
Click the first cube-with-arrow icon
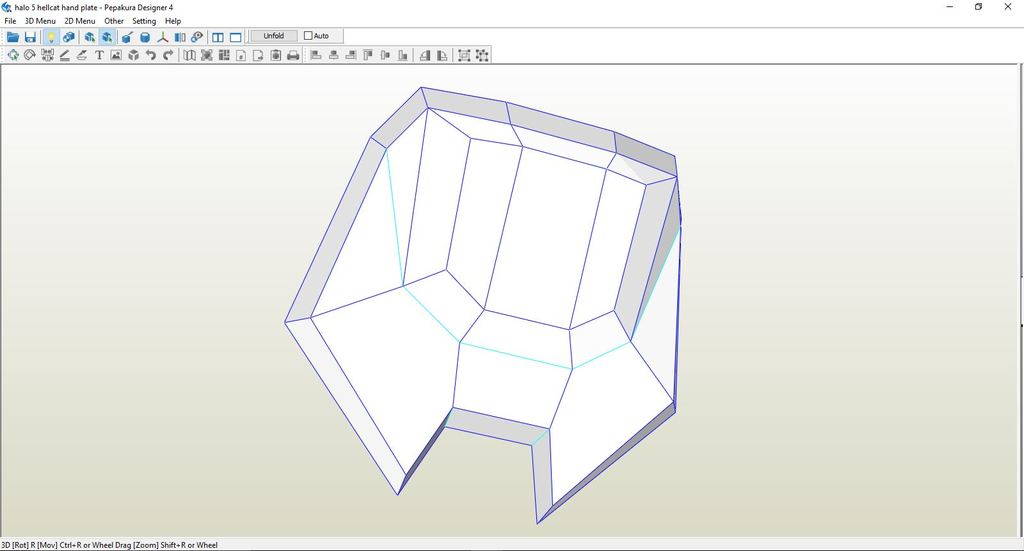click(89, 37)
